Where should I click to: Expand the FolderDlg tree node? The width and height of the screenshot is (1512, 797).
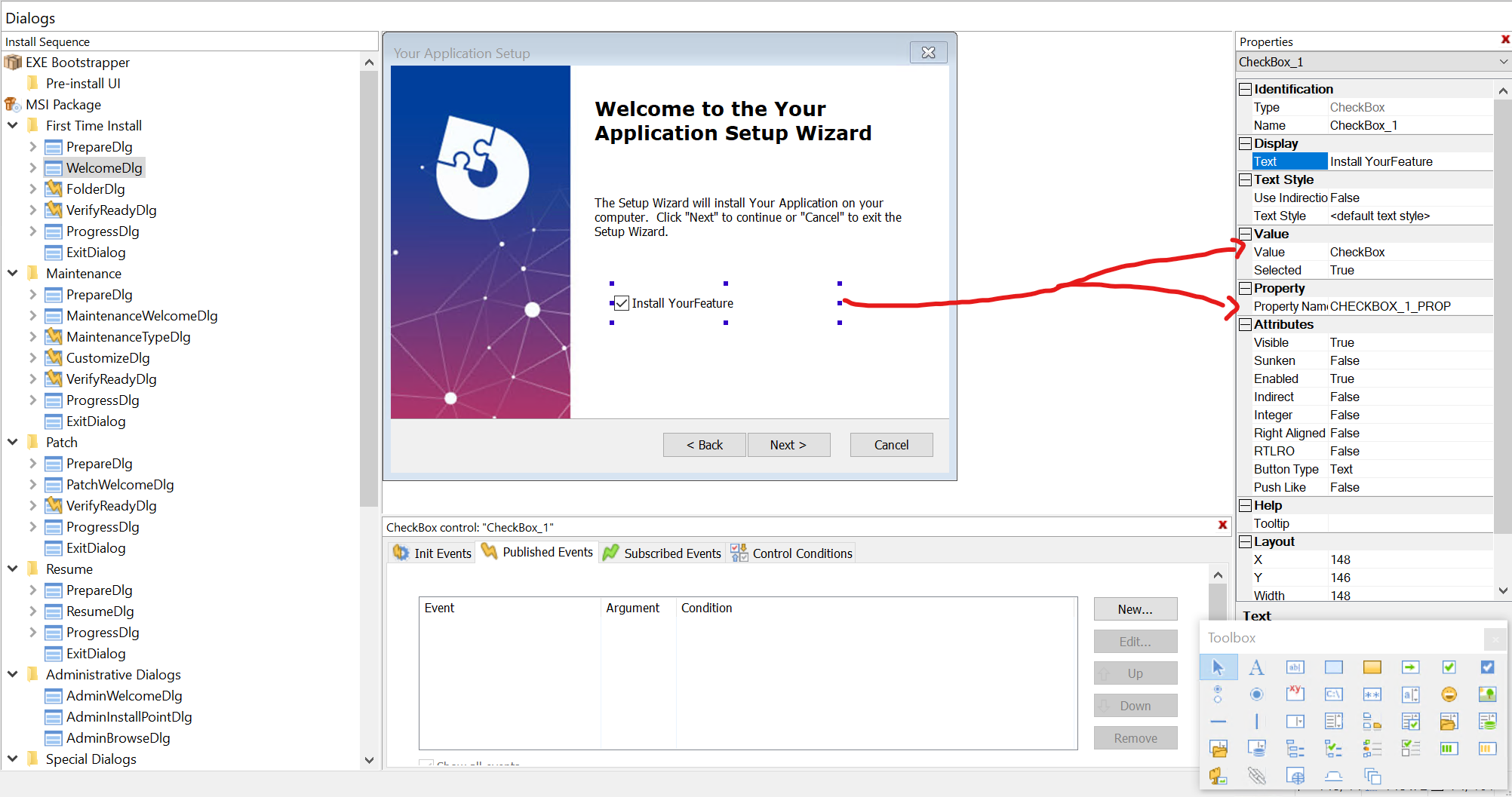click(x=32, y=189)
